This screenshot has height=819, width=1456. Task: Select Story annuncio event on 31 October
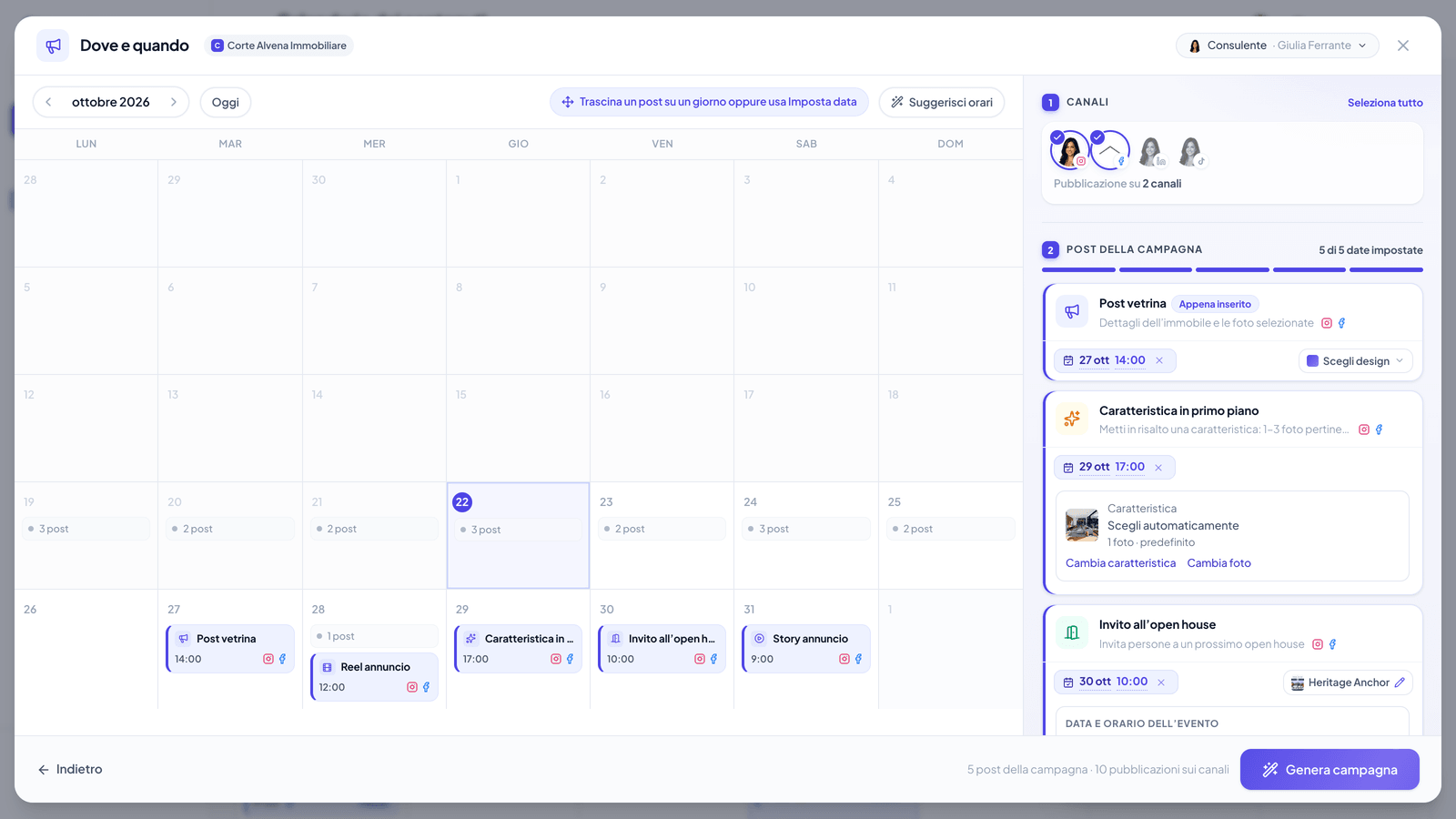(x=806, y=649)
